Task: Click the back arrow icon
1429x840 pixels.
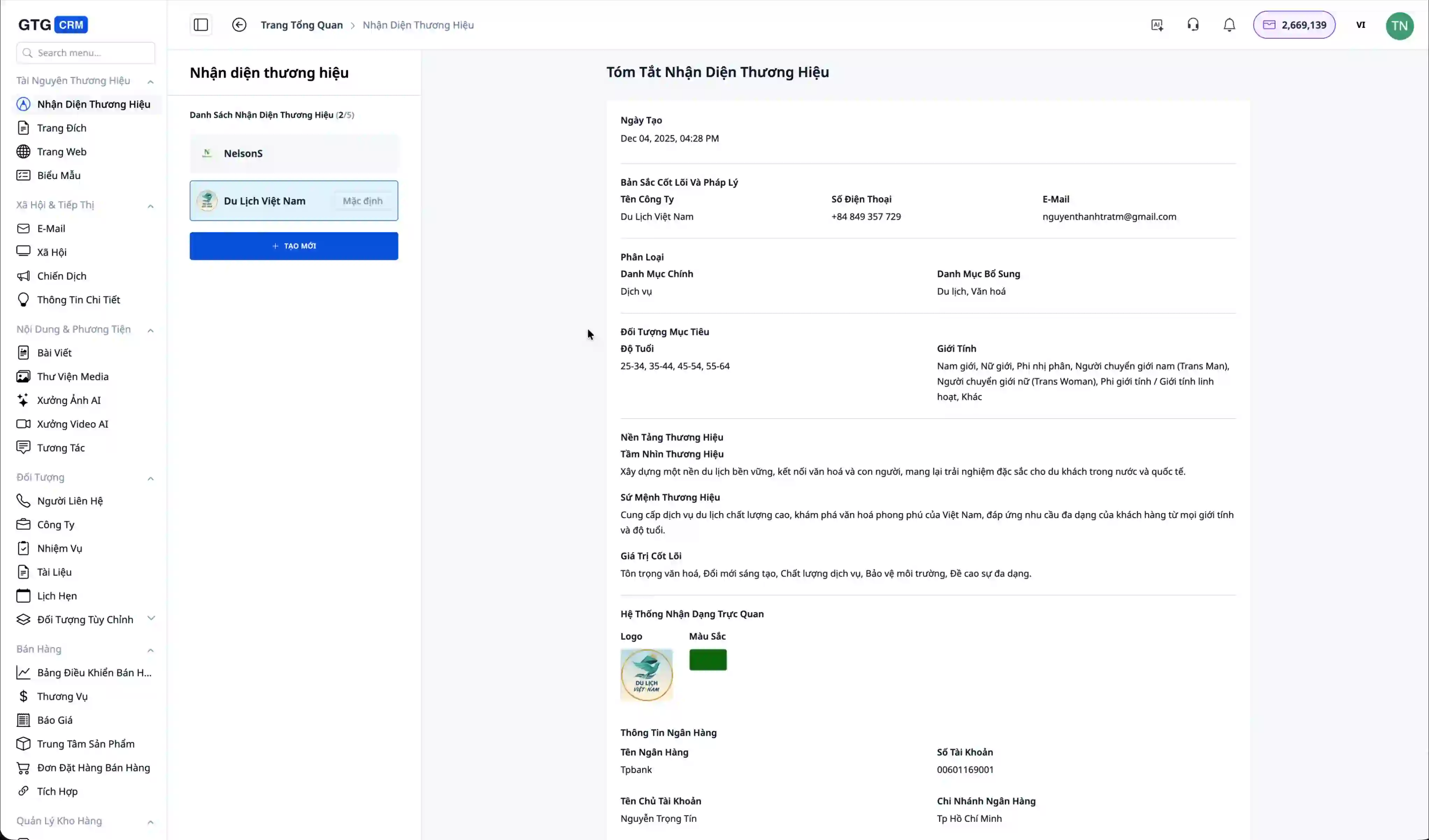Action: point(239,25)
